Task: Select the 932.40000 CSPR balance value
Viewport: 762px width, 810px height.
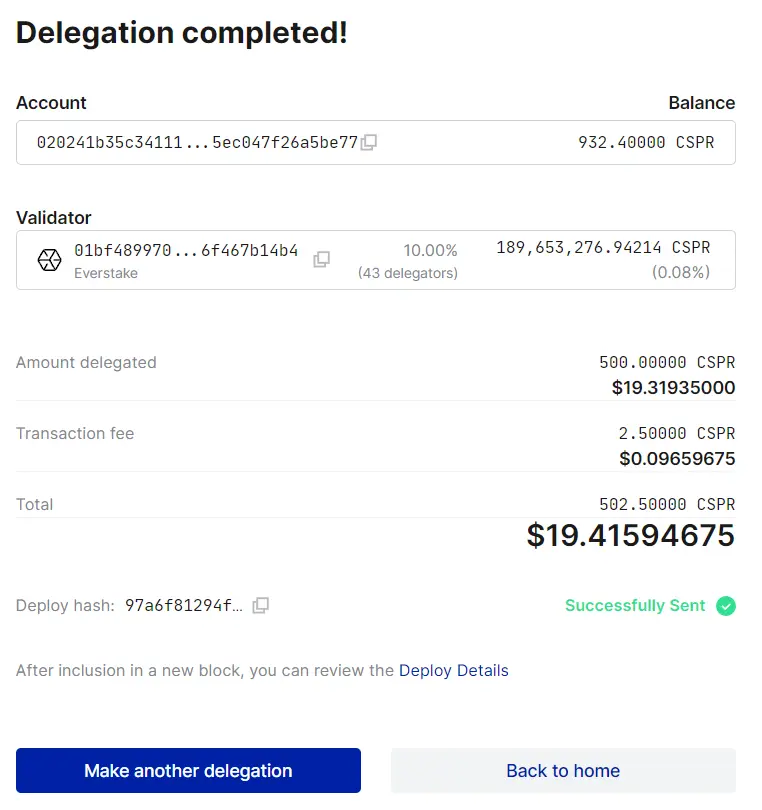Action: point(646,142)
